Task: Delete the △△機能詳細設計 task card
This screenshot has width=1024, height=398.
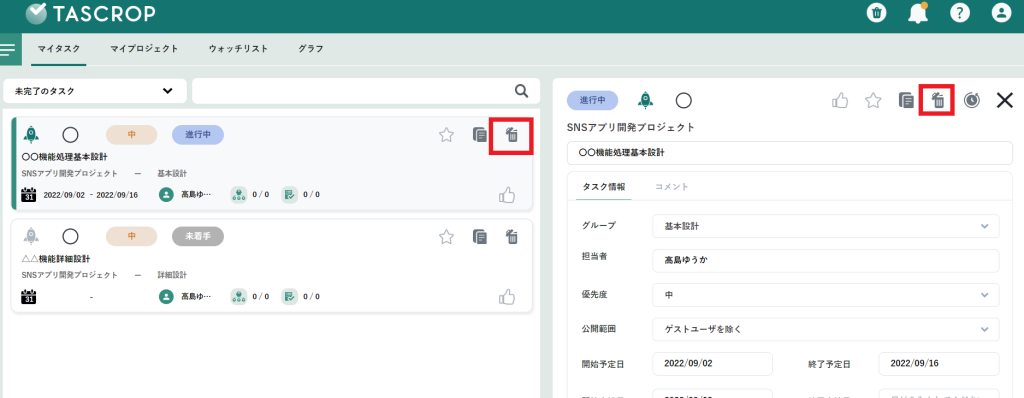Action: 512,237
